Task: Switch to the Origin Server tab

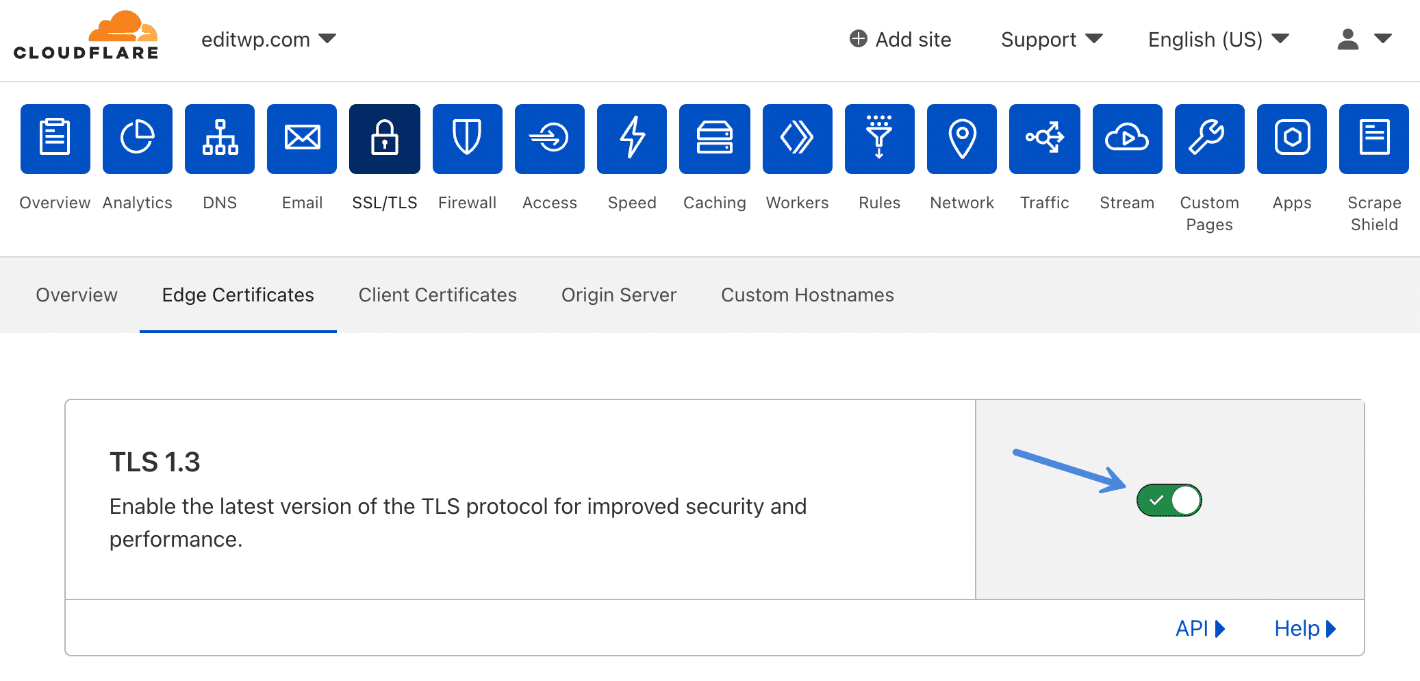Action: coord(618,295)
